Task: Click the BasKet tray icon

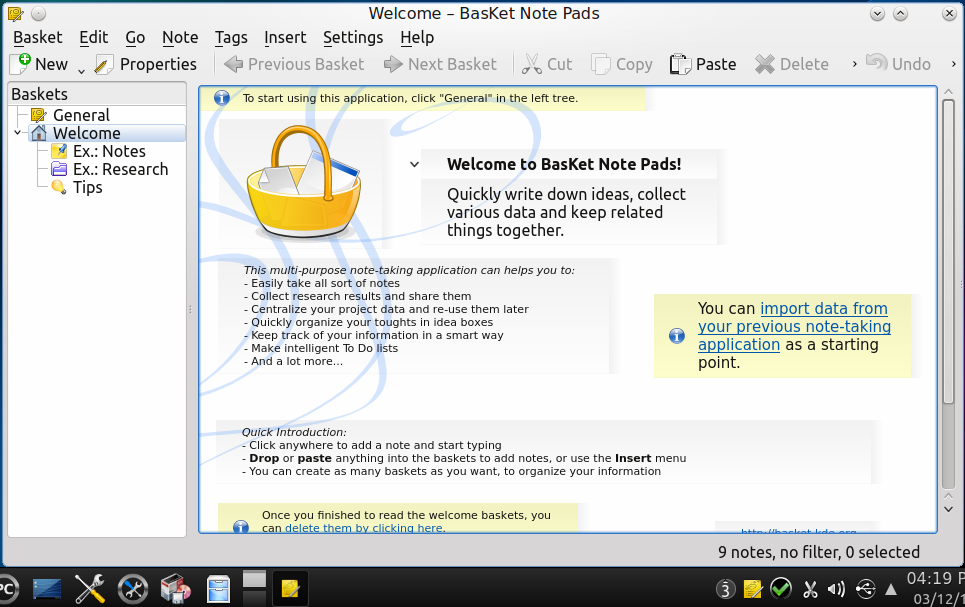Action: (753, 589)
